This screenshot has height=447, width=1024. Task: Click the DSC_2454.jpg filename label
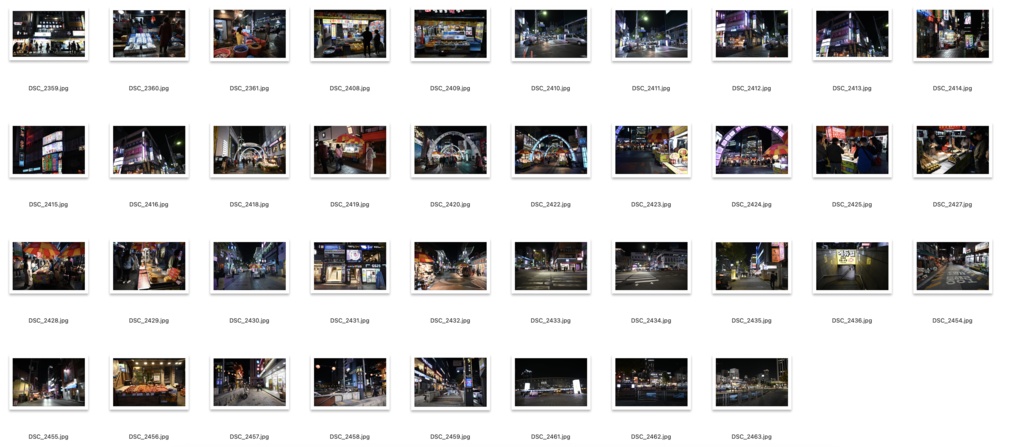pos(952,321)
